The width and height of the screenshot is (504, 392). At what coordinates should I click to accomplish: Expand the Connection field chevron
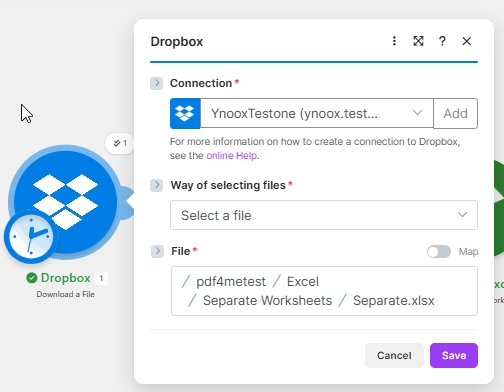[x=156, y=83]
